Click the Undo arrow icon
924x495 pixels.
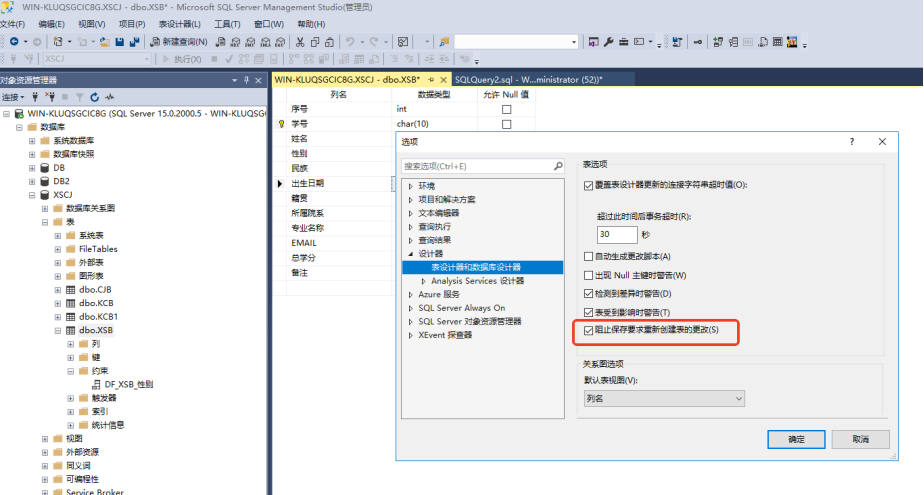tap(350, 42)
